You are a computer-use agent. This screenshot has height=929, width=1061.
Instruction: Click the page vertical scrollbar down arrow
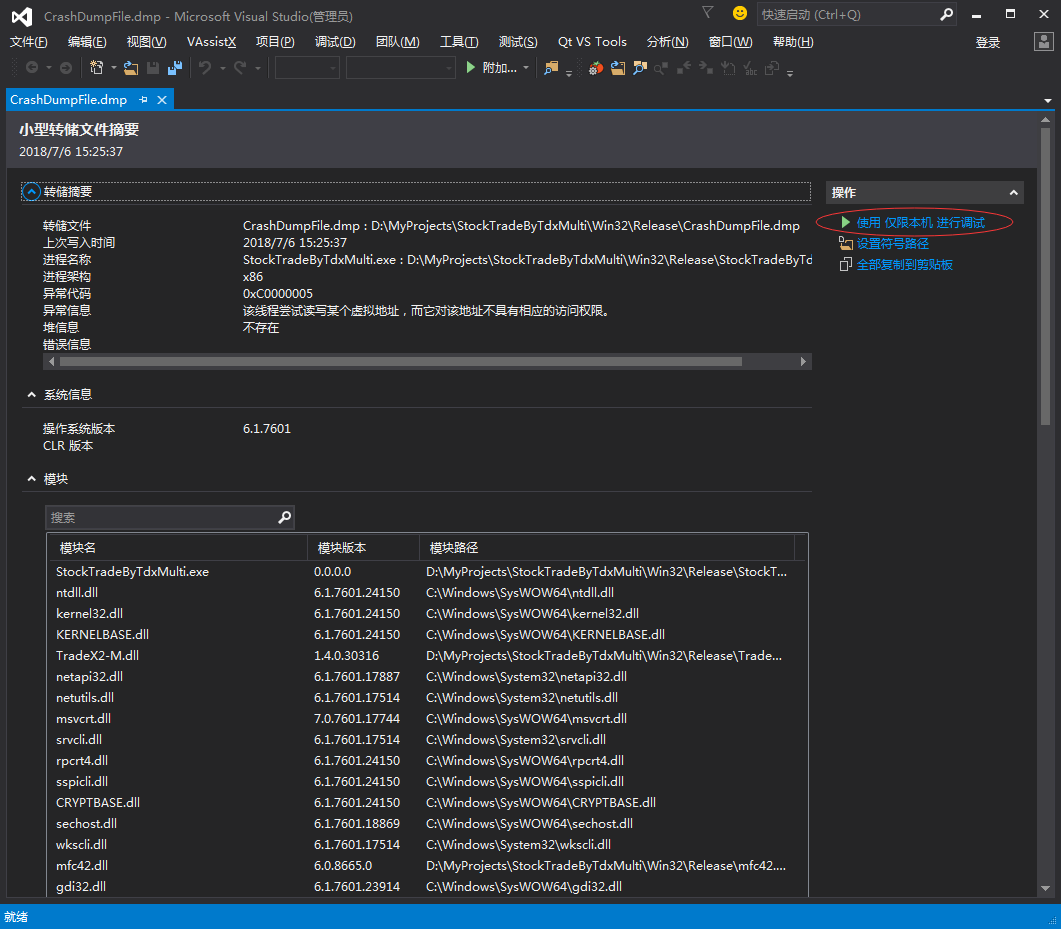coord(1045,888)
